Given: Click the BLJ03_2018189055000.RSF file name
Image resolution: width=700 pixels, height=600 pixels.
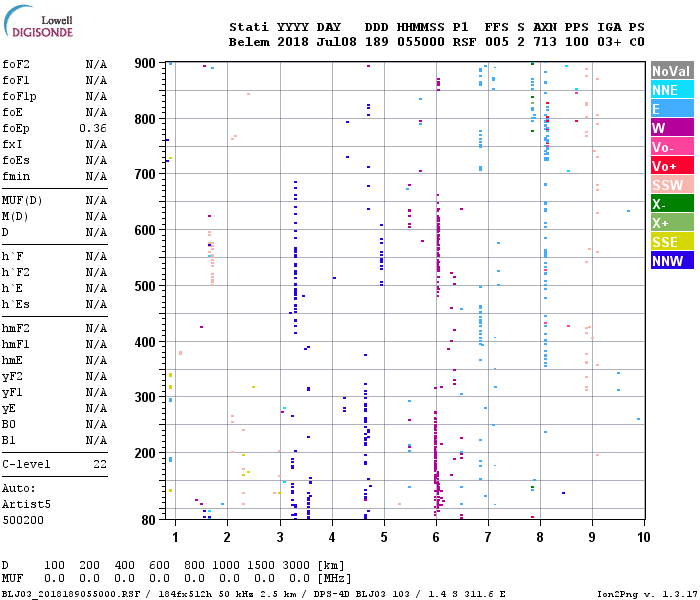Looking at the screenshot, I should click(71, 594).
